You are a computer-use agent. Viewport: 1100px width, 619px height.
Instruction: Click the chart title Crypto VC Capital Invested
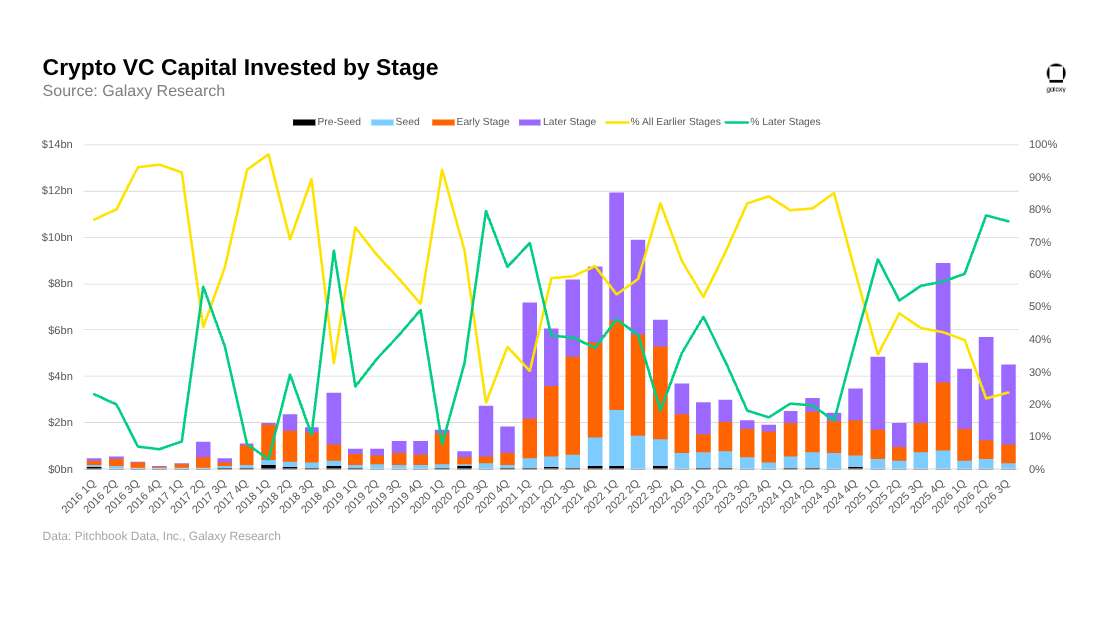click(x=240, y=67)
